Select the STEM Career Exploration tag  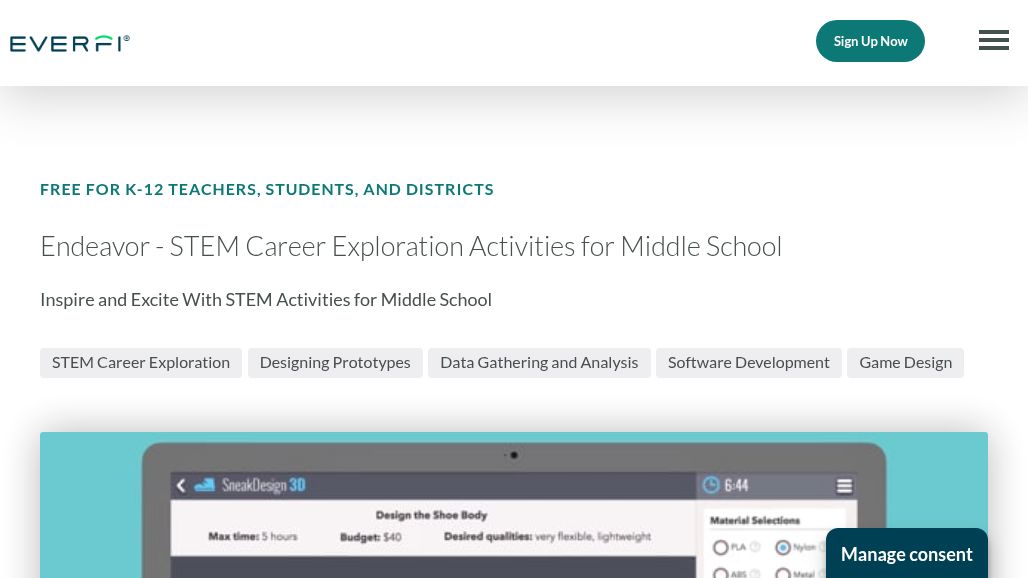(x=141, y=362)
